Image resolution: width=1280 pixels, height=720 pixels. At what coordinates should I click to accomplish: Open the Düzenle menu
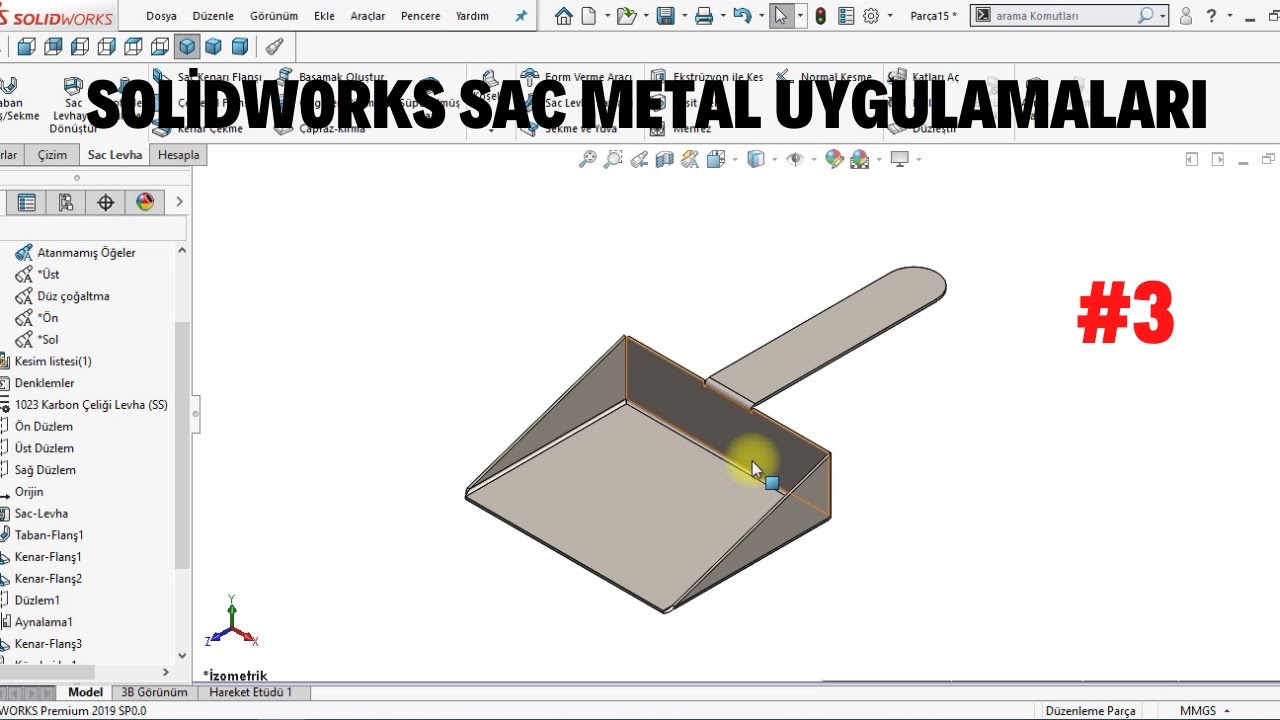[213, 16]
